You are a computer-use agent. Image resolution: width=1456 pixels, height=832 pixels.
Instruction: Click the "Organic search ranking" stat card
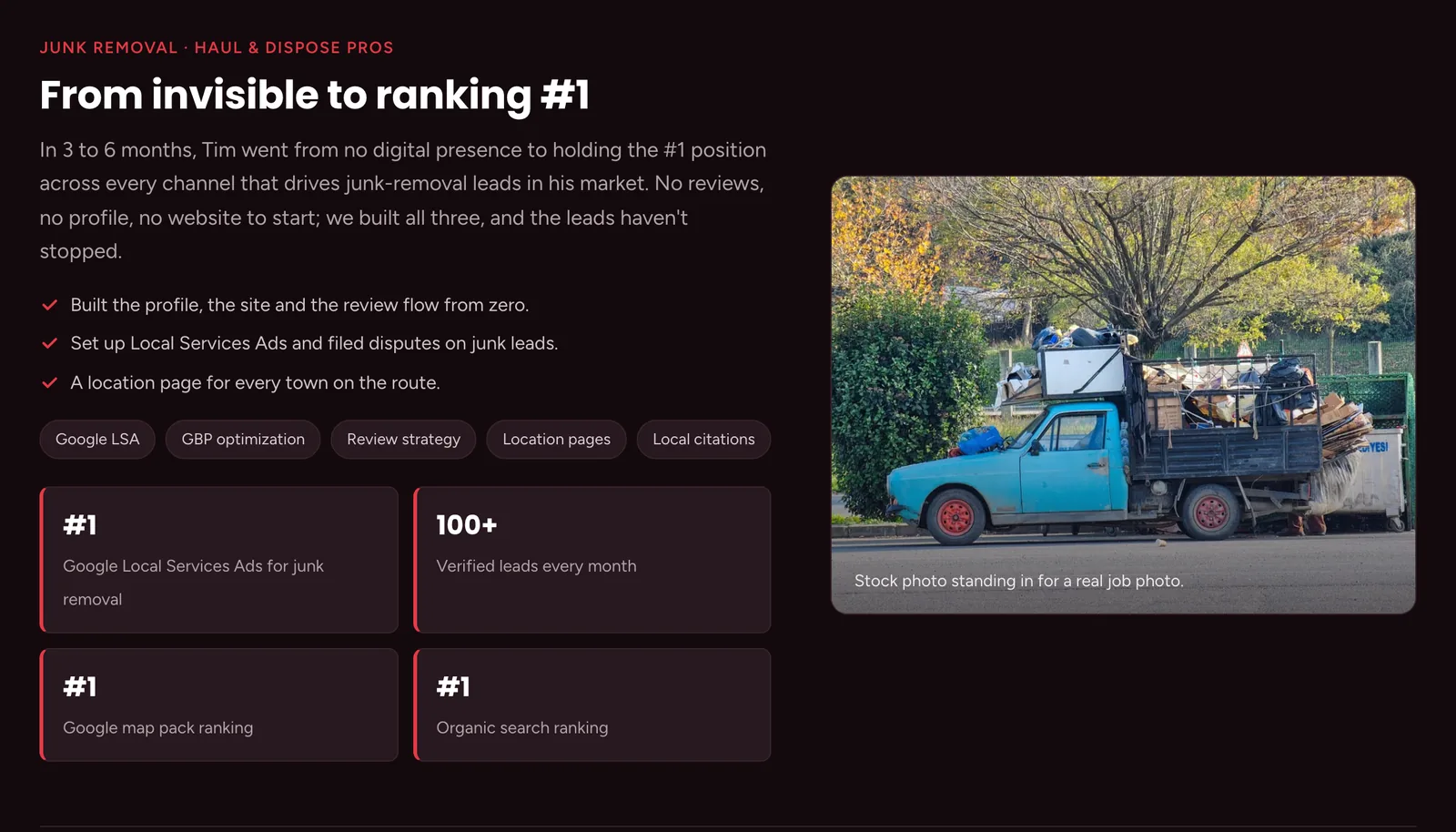(x=592, y=705)
